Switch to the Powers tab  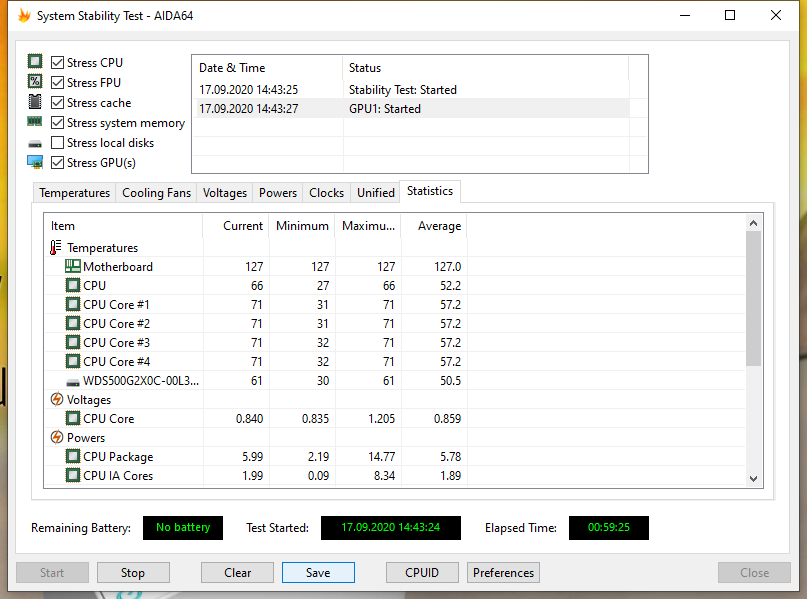pyautogui.click(x=277, y=193)
